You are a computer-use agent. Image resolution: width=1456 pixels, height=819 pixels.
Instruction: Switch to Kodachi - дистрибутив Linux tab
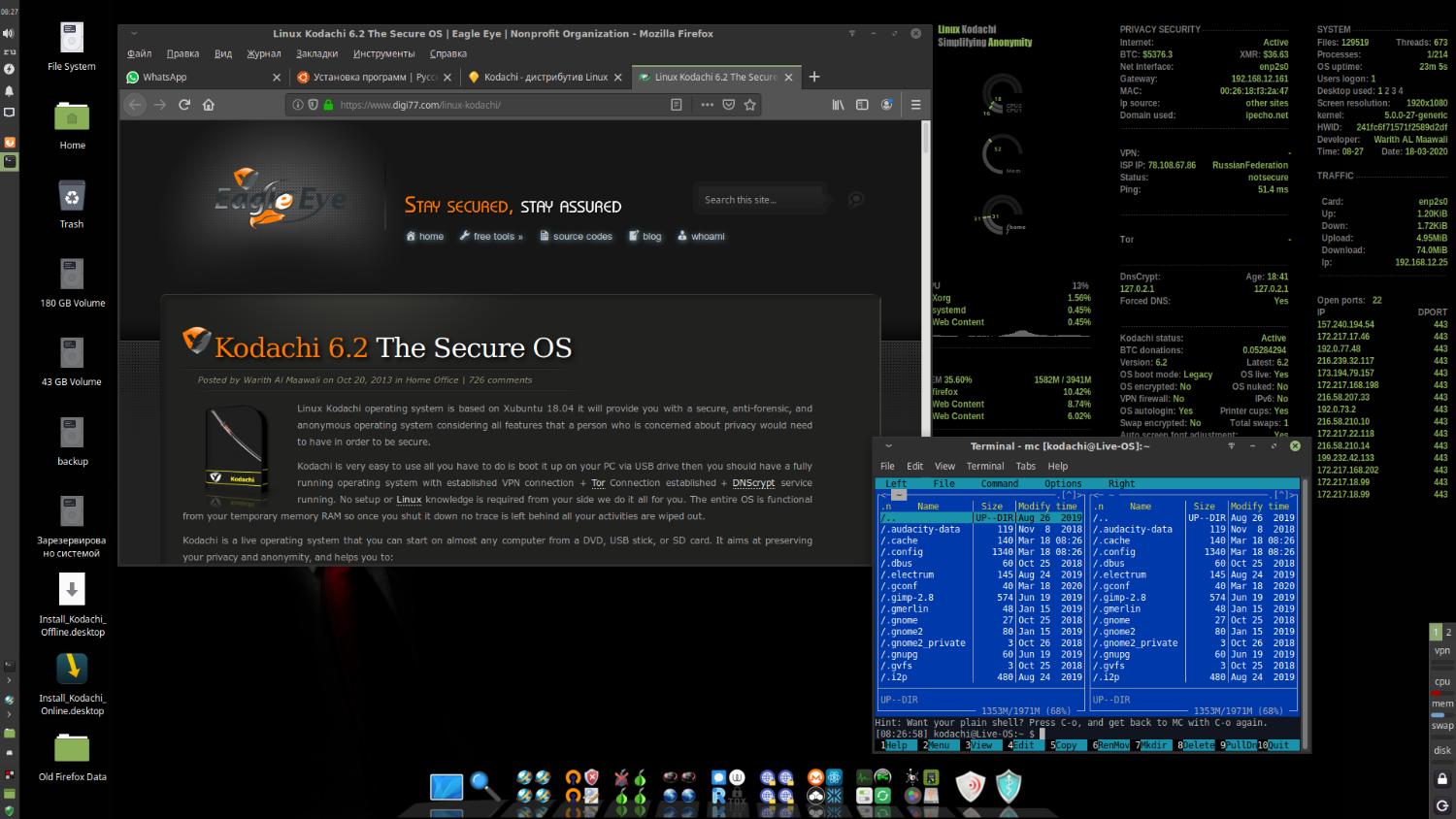point(546,78)
